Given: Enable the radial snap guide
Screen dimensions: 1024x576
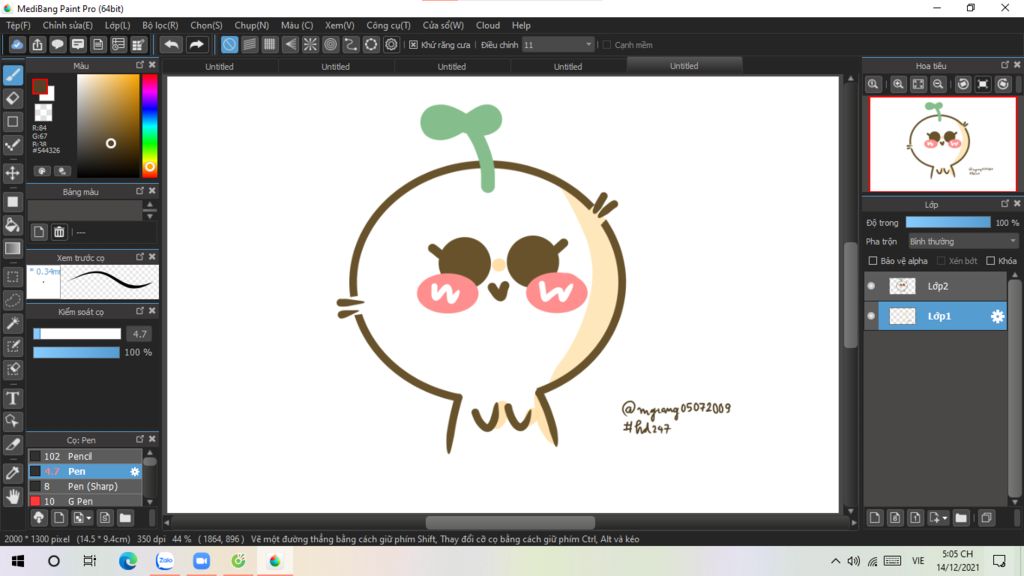Looking at the screenshot, I should (x=310, y=44).
